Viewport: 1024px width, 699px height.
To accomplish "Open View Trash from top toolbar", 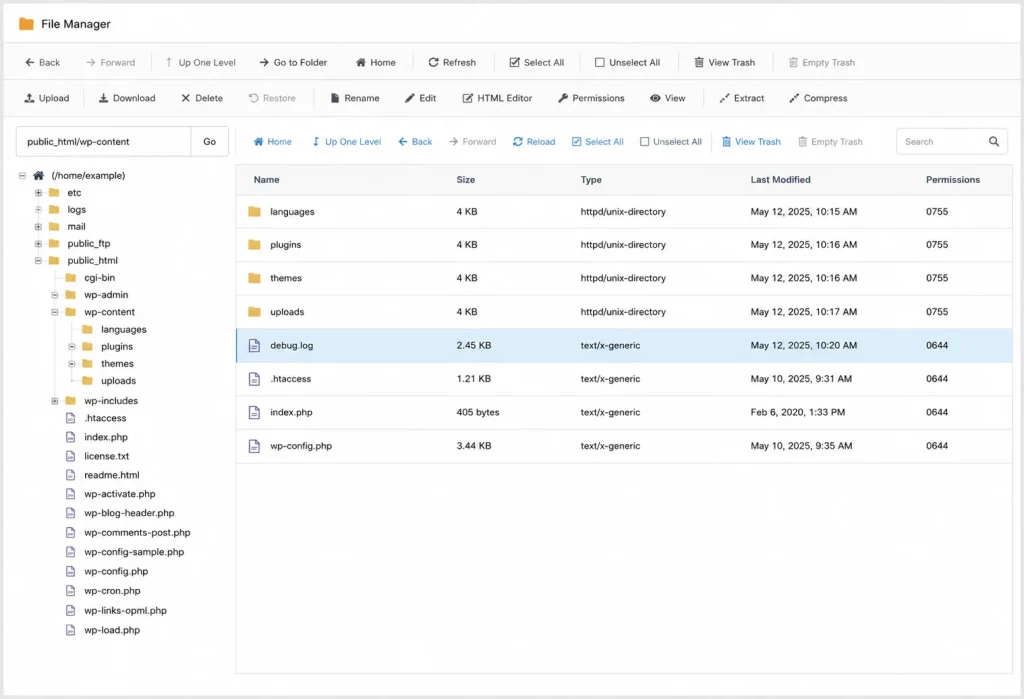I will pos(724,63).
